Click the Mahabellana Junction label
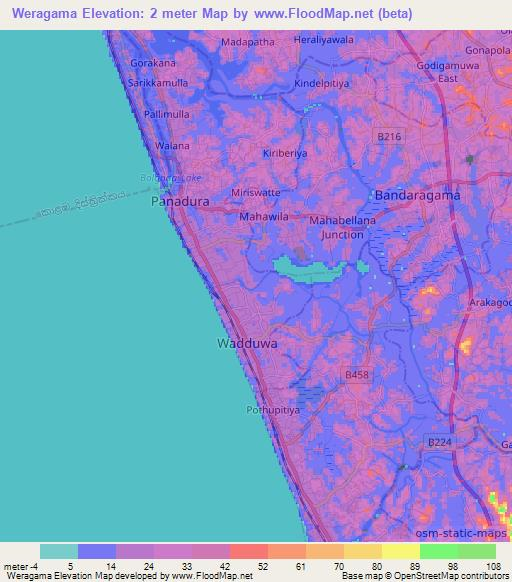The height and width of the screenshot is (582, 512). [342, 228]
